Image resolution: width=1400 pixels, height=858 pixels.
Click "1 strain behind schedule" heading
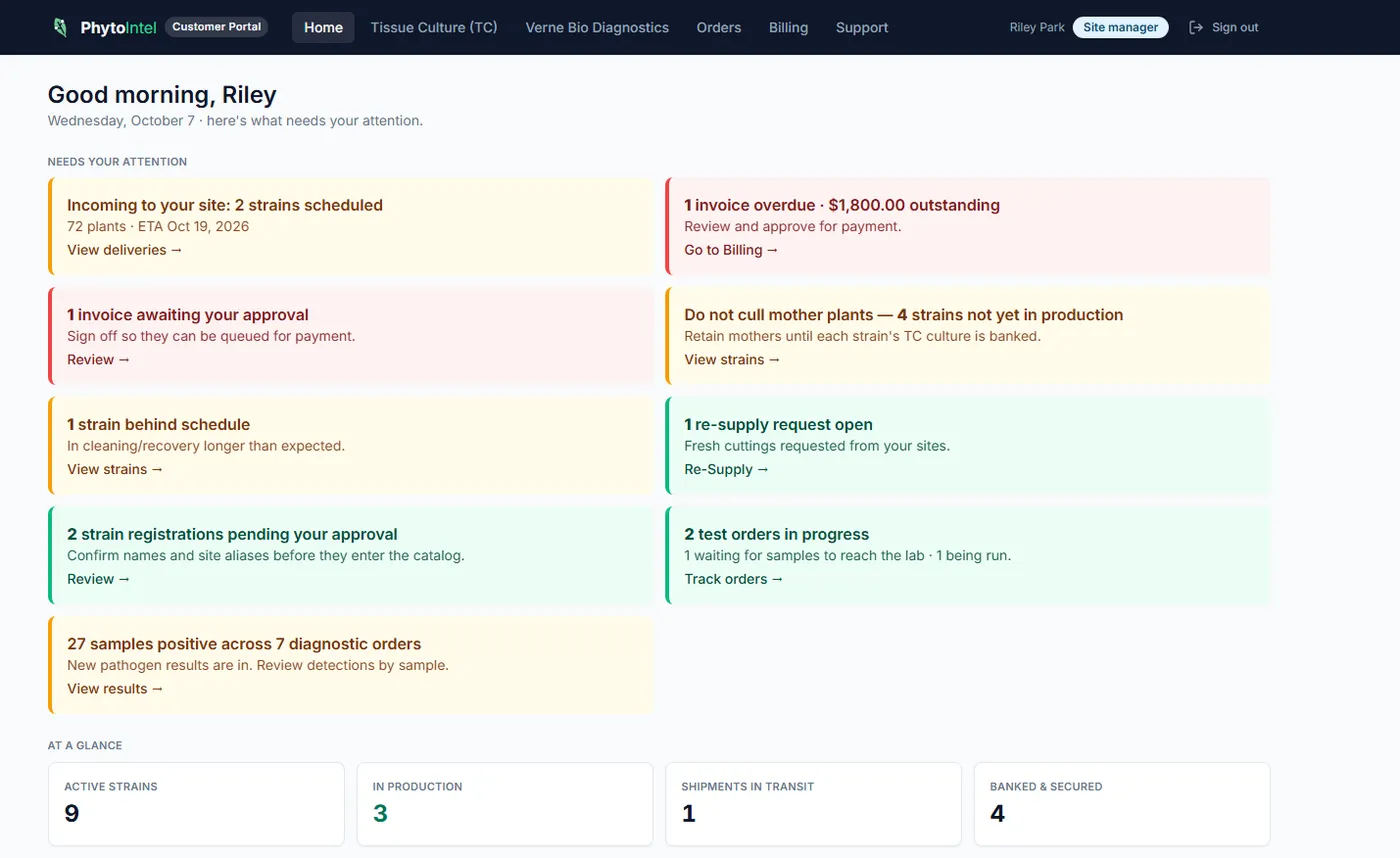tap(159, 424)
